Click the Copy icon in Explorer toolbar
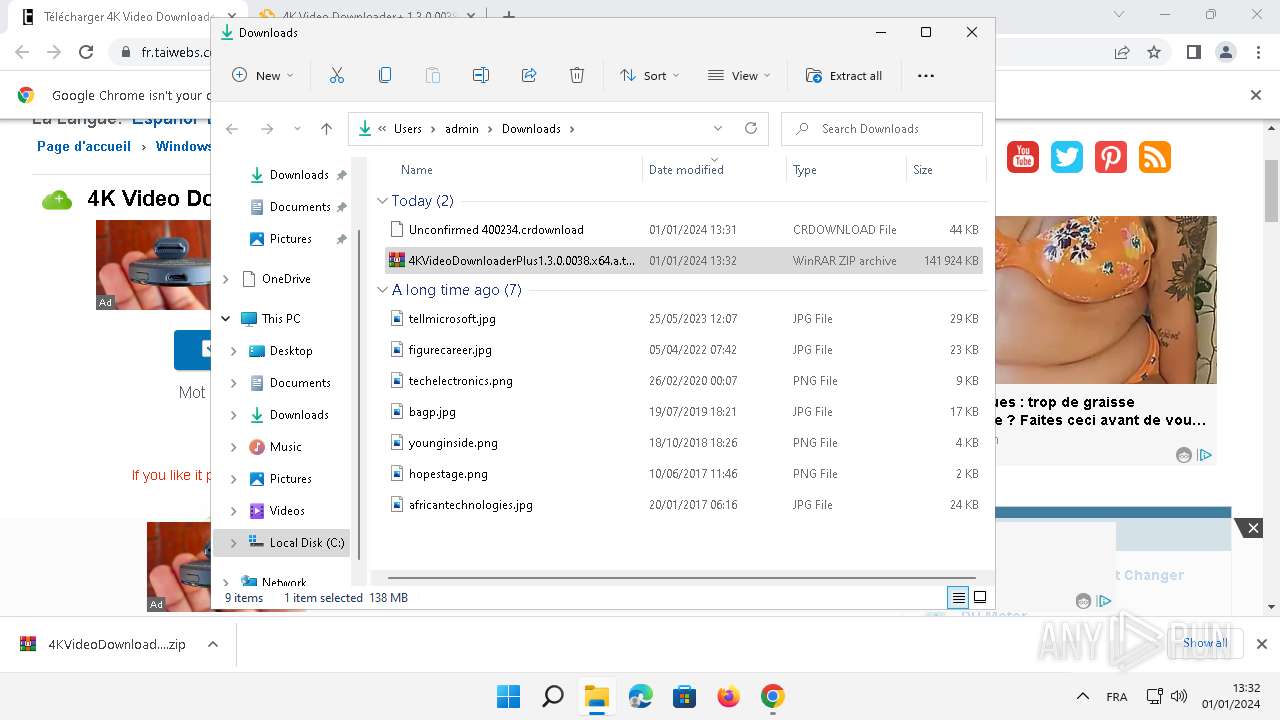This screenshot has height=720, width=1280. tap(385, 75)
